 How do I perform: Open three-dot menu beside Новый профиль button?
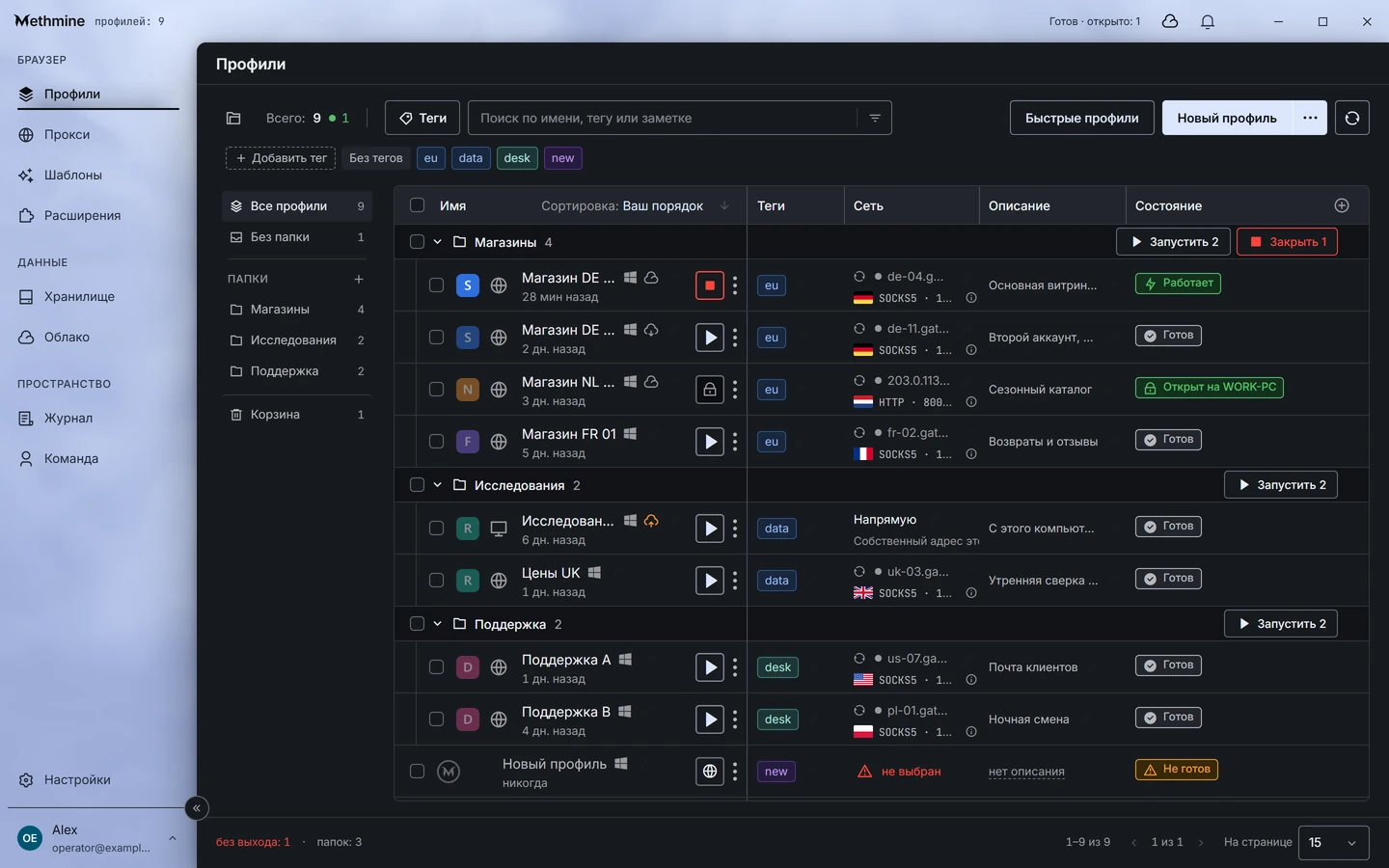[x=1310, y=118]
